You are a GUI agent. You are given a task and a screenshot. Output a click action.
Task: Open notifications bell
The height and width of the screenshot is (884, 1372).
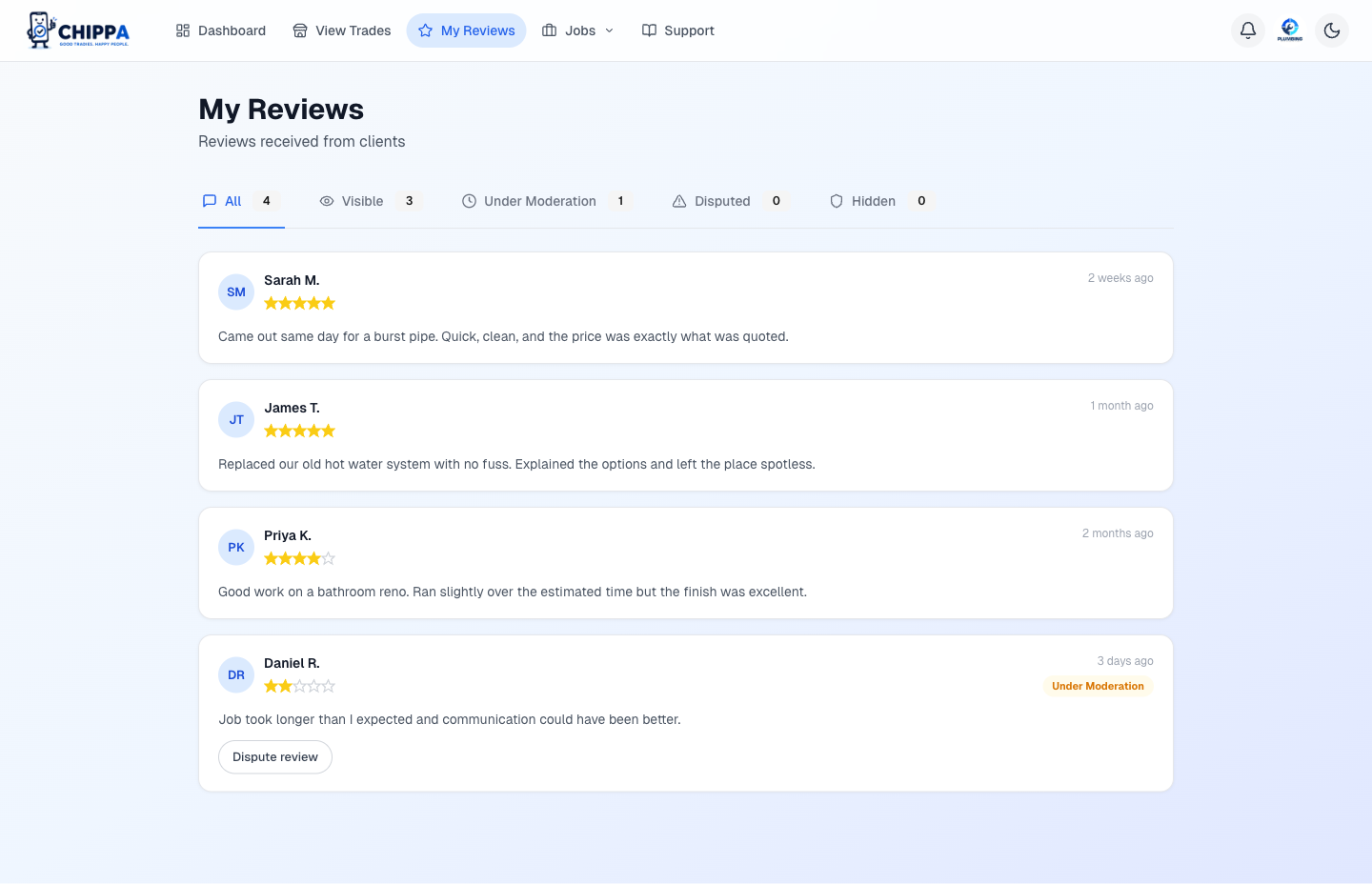[1248, 30]
